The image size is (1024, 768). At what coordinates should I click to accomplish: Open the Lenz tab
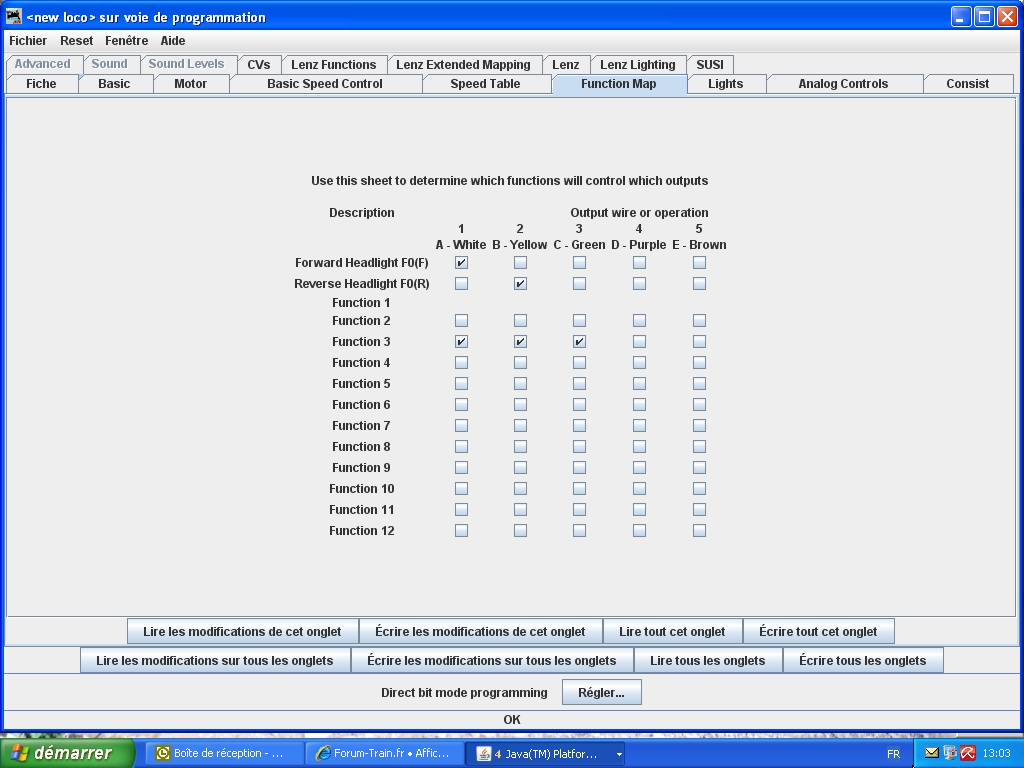[x=566, y=65]
